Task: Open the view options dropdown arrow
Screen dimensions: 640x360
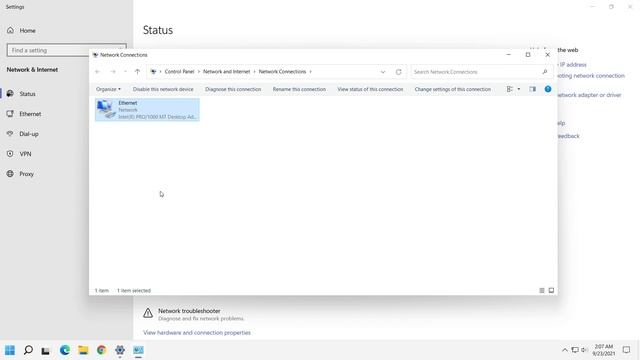Action: [519, 89]
